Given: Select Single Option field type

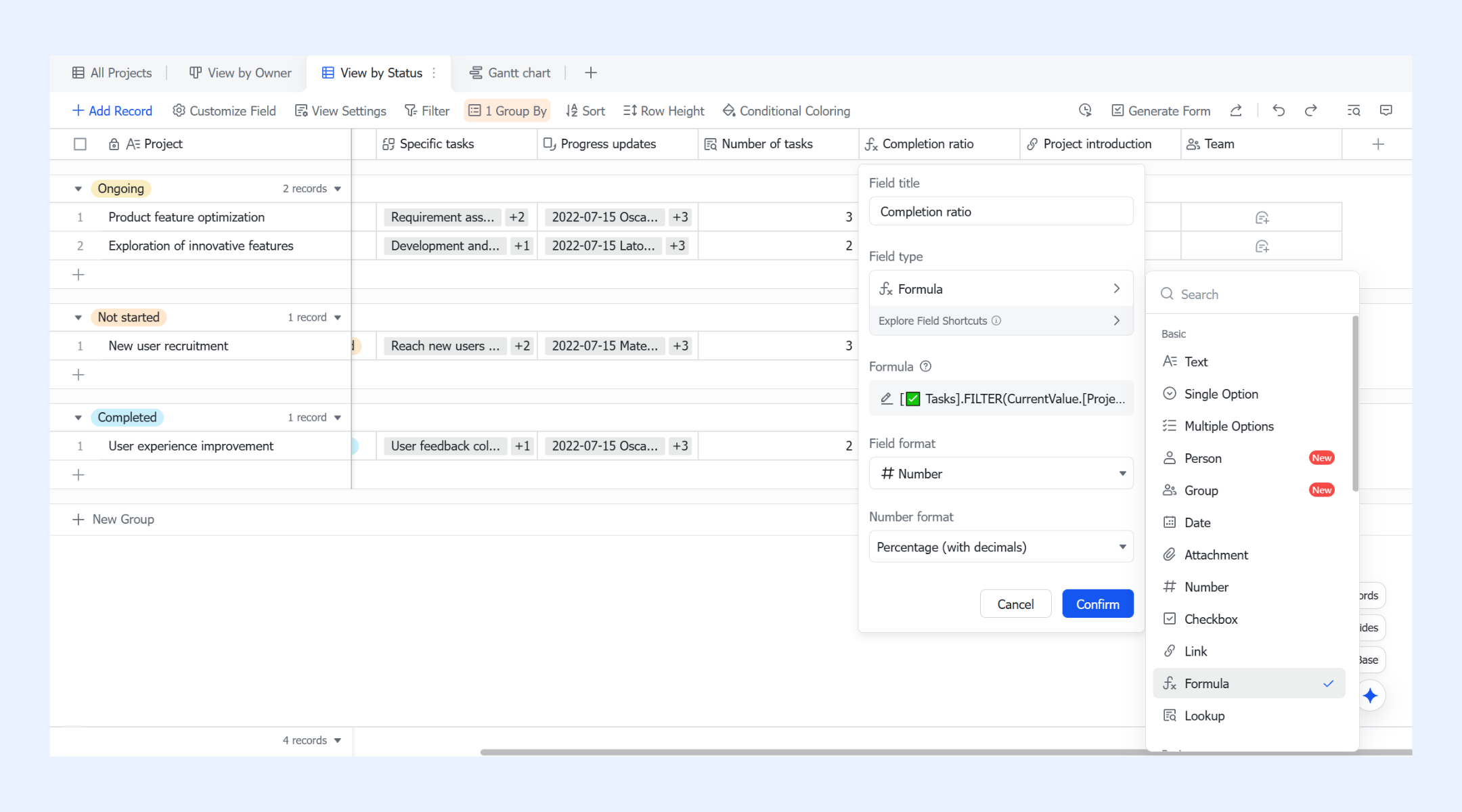Looking at the screenshot, I should tap(1249, 394).
